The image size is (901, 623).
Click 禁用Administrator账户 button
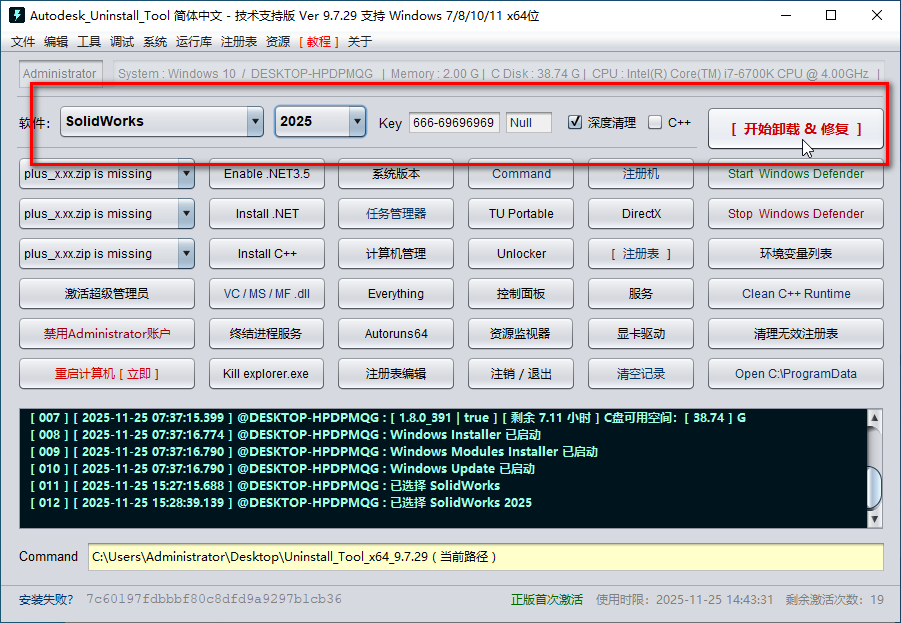click(x=107, y=333)
